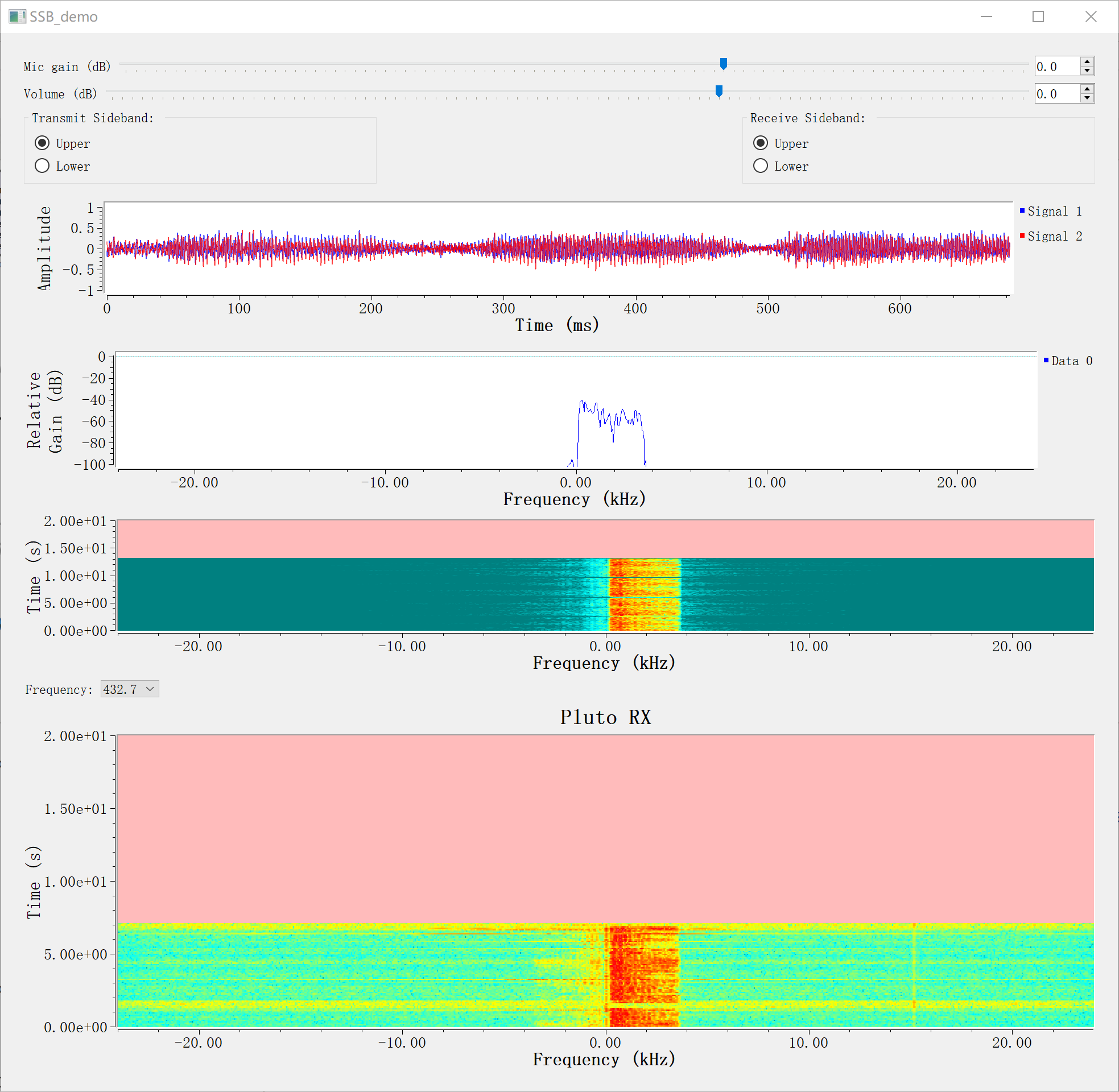Click the Volume value input field
This screenshot has width=1119, height=1092.
click(x=1056, y=93)
